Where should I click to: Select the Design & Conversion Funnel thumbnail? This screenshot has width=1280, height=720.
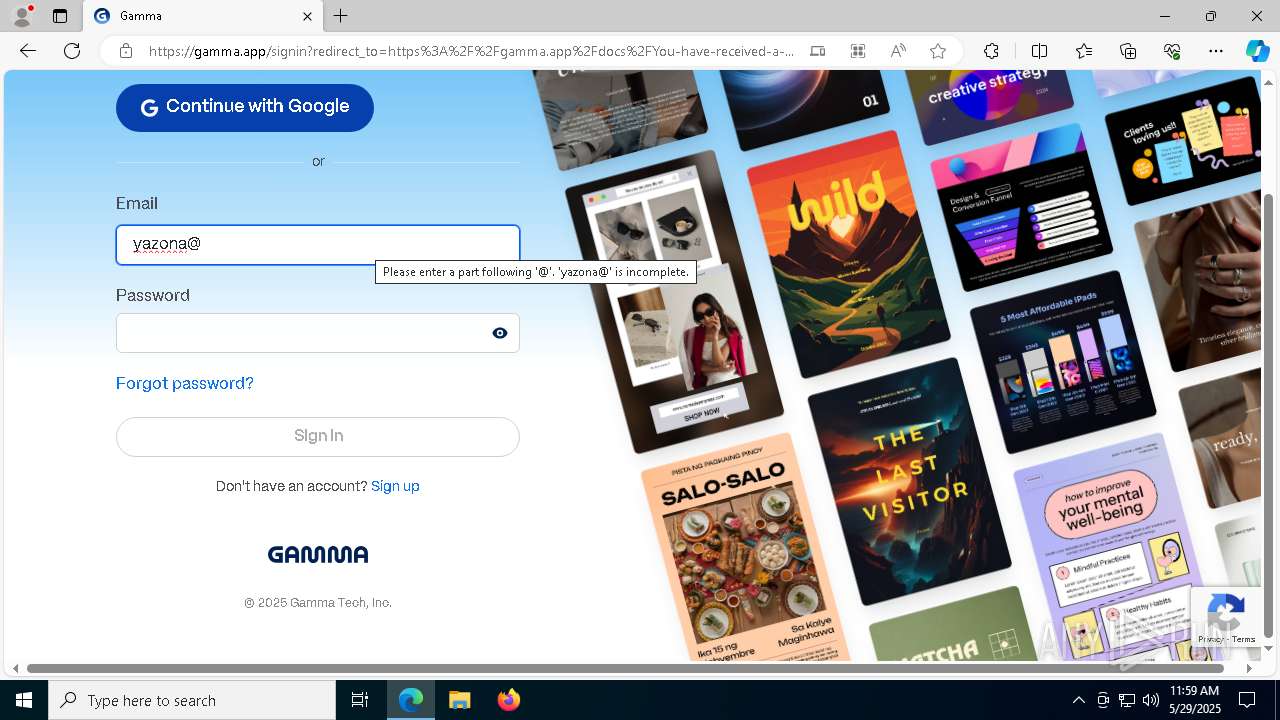pos(1021,208)
